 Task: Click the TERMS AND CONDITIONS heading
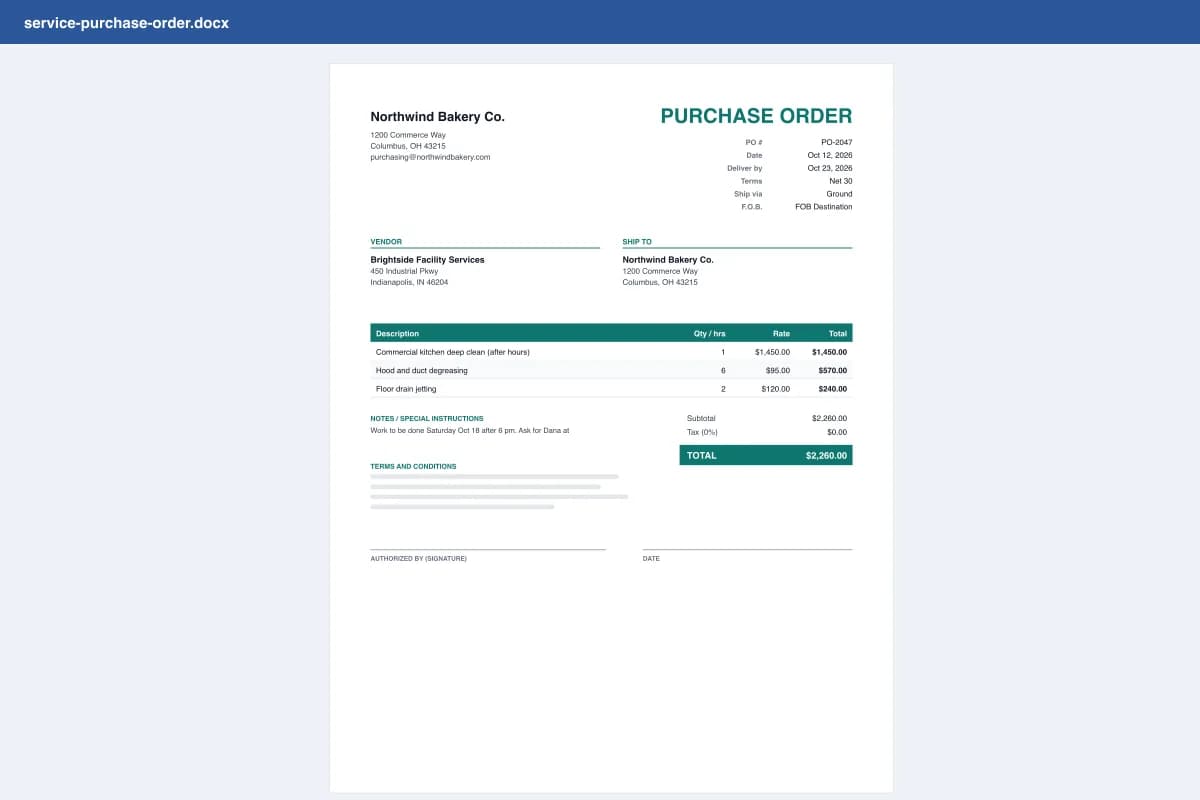click(x=413, y=466)
